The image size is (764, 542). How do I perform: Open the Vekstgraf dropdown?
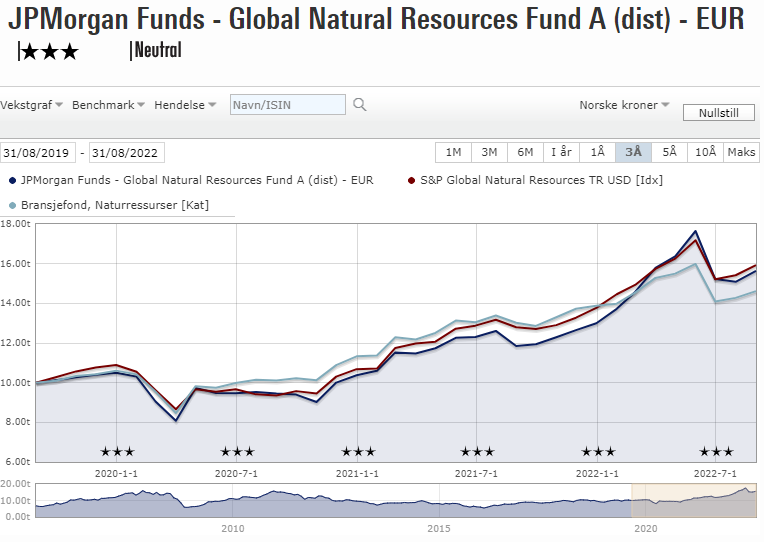(x=31, y=105)
